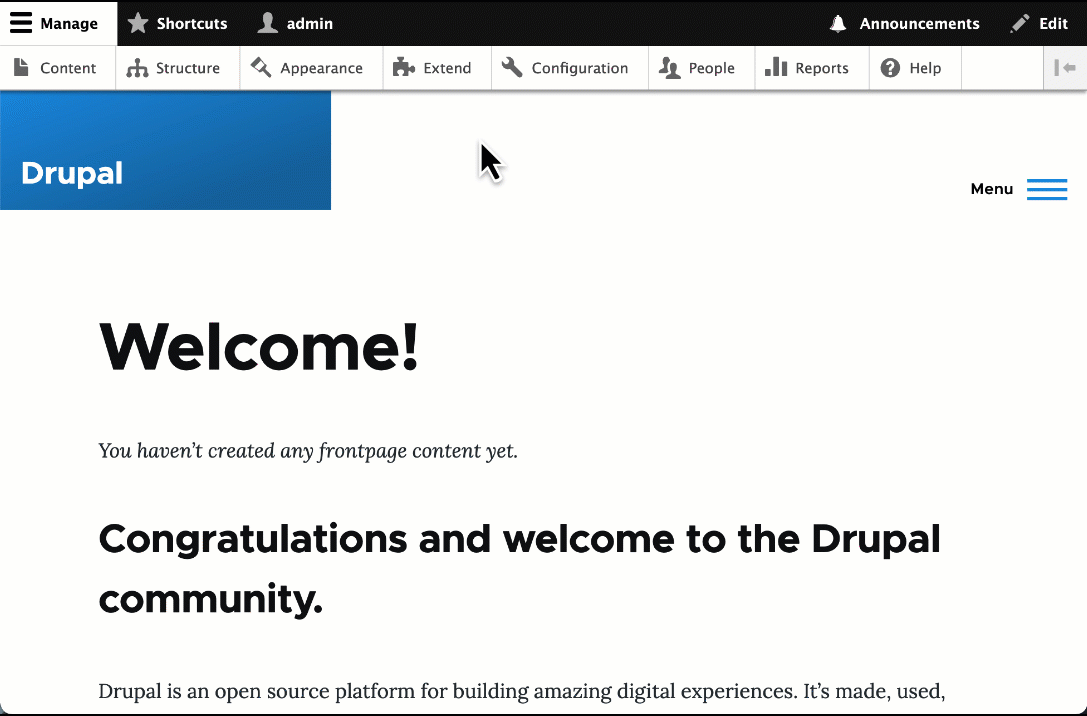
Task: Open the Extend admin menu
Action: click(437, 68)
